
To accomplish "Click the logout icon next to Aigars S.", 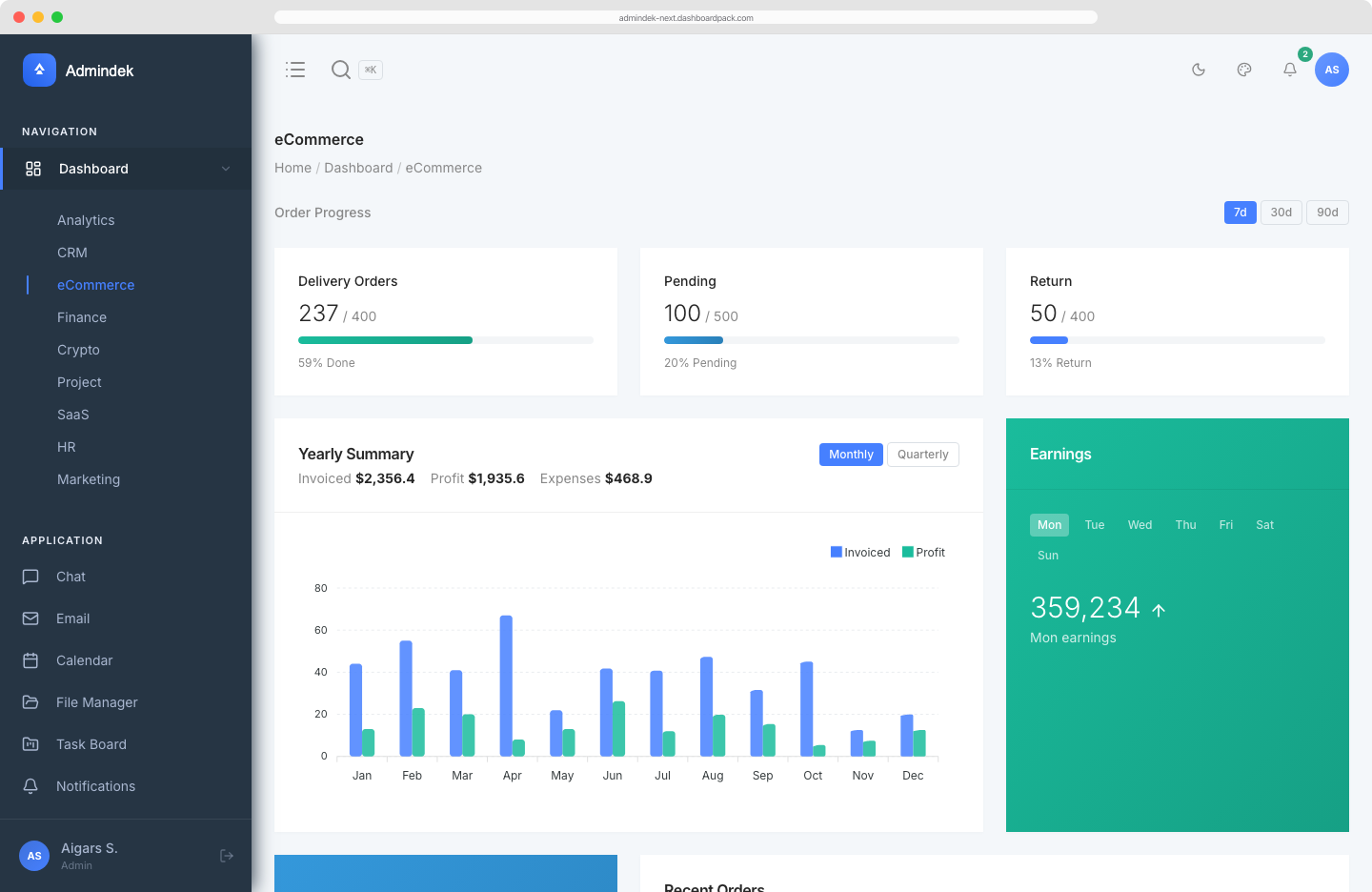I will tap(227, 855).
